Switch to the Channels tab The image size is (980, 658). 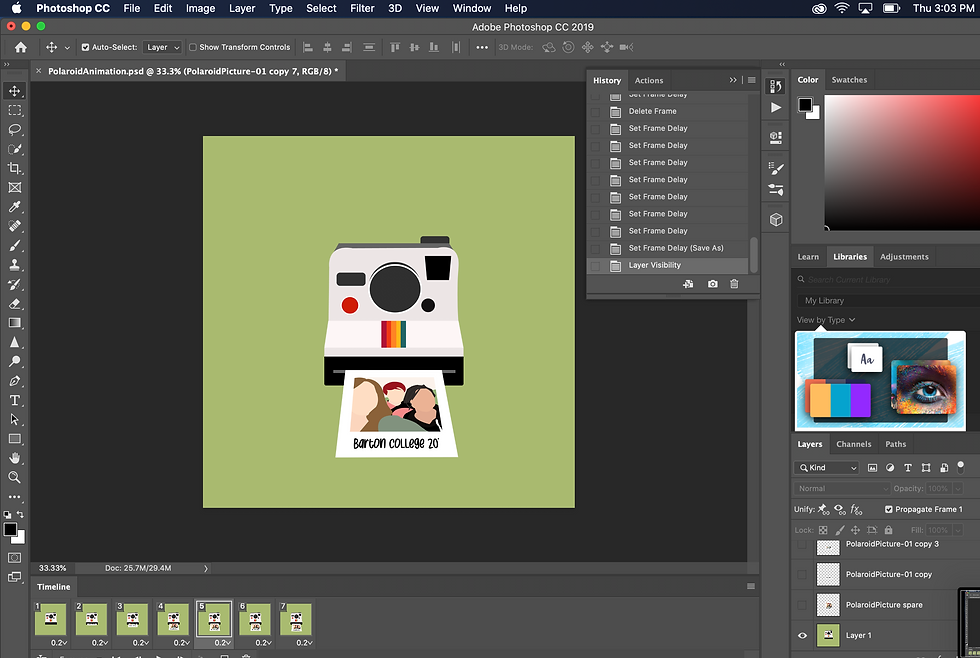pyautogui.click(x=854, y=444)
